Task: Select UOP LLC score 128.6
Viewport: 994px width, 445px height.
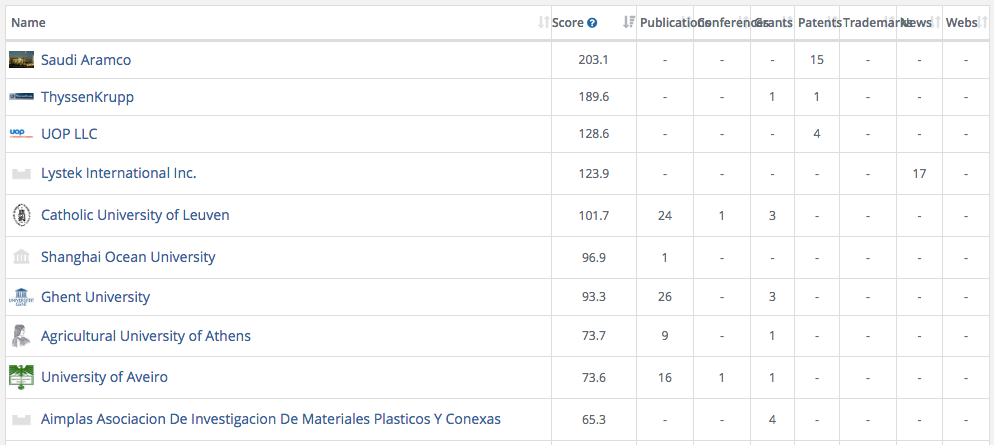Action: click(593, 134)
